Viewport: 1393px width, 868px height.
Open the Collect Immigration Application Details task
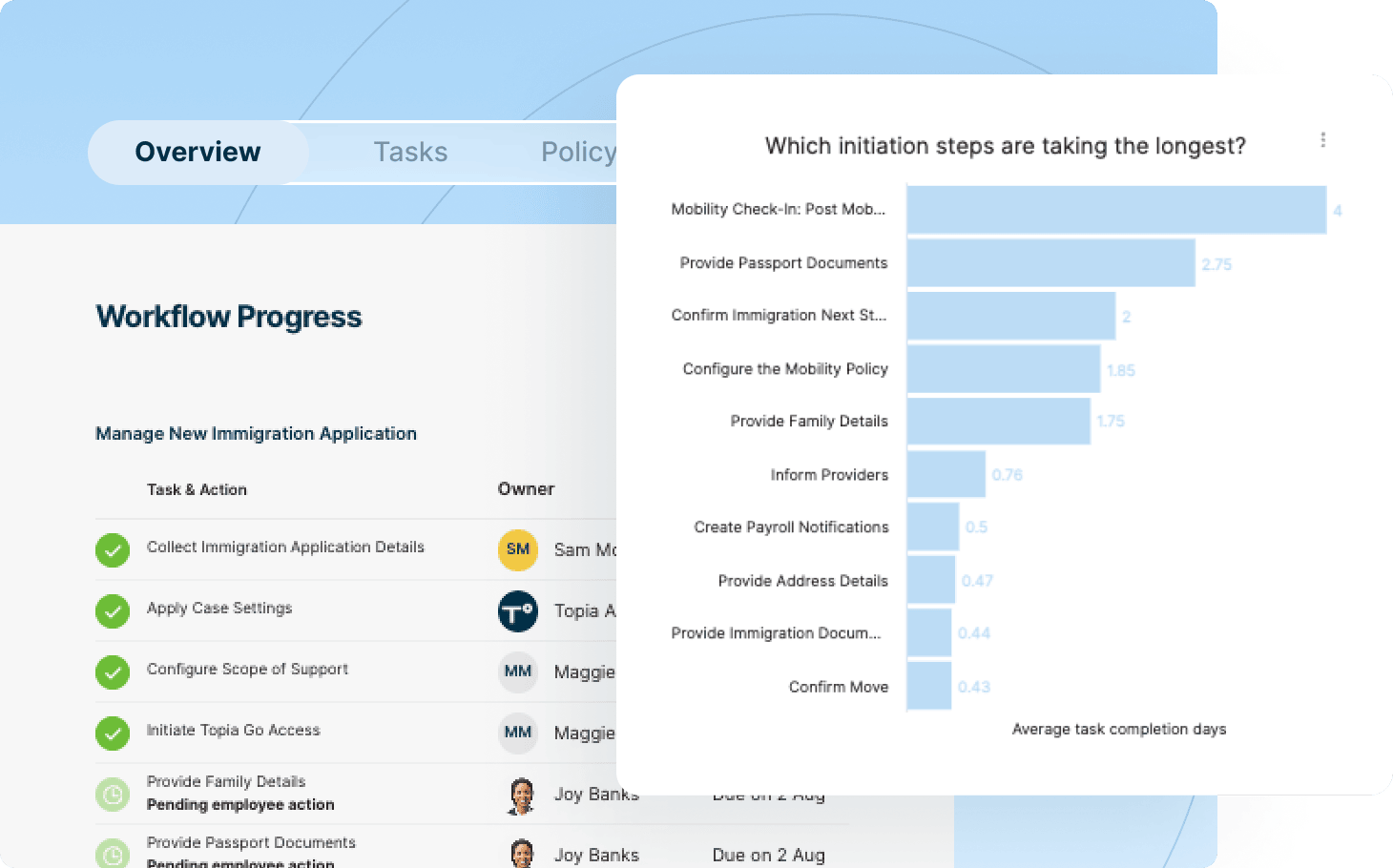285,548
